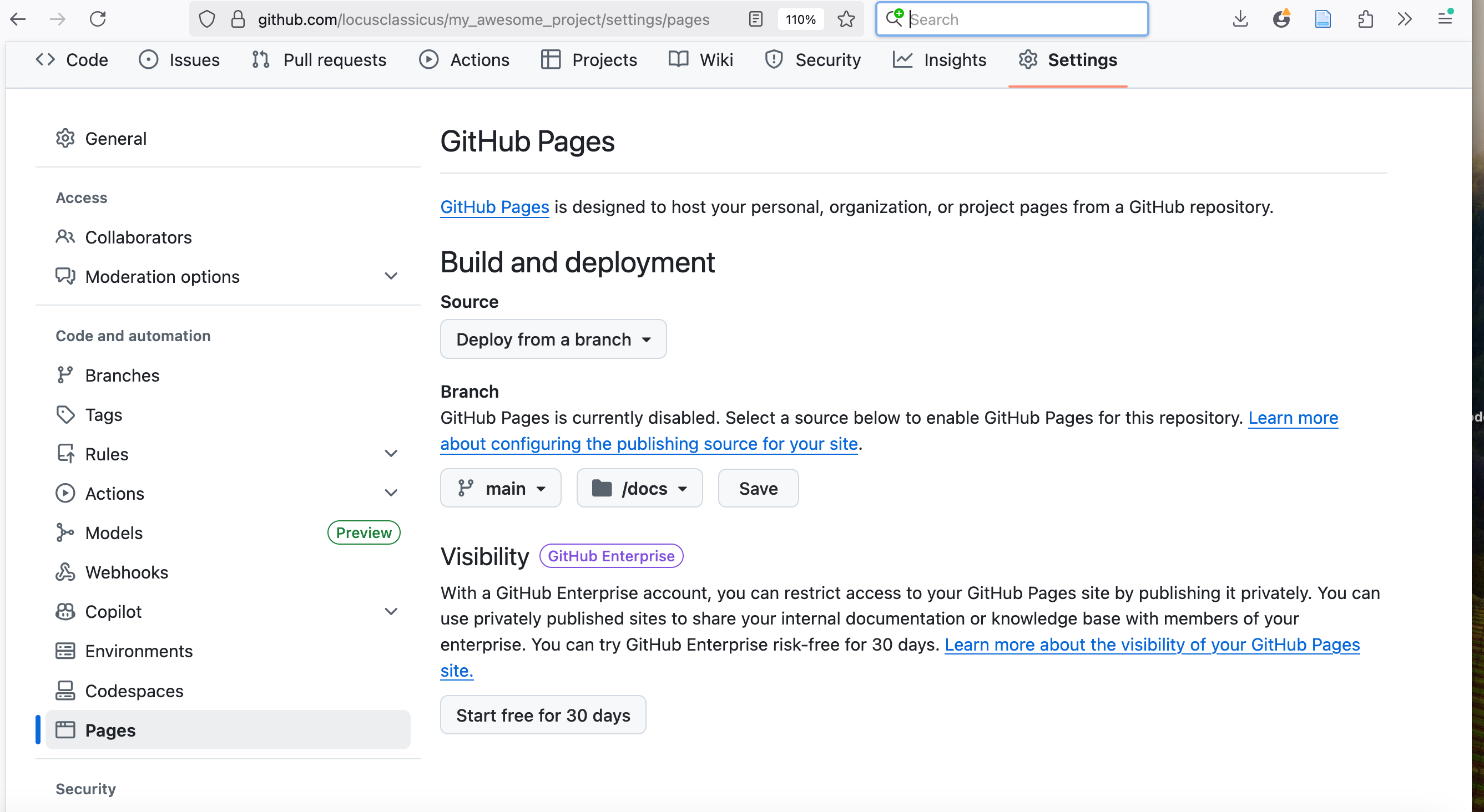The image size is (1484, 812).
Task: Click the tracking protection shield icon
Action: (x=207, y=19)
